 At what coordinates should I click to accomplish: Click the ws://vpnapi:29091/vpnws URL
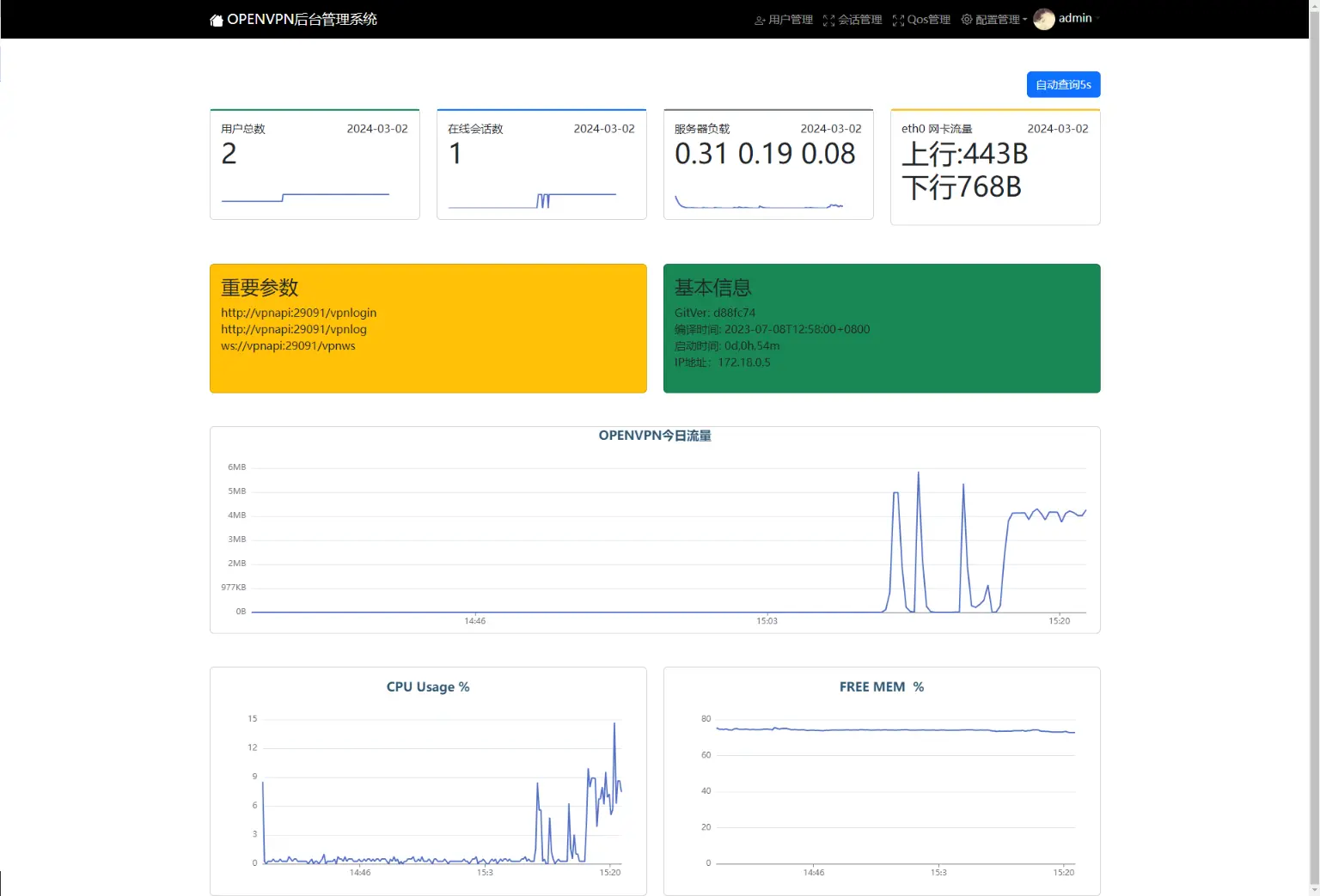(288, 345)
